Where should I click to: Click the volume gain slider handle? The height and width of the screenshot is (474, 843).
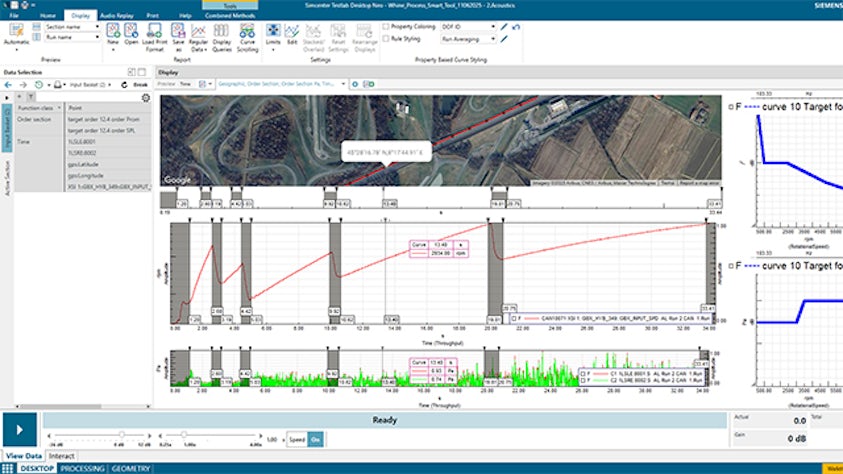[122, 434]
